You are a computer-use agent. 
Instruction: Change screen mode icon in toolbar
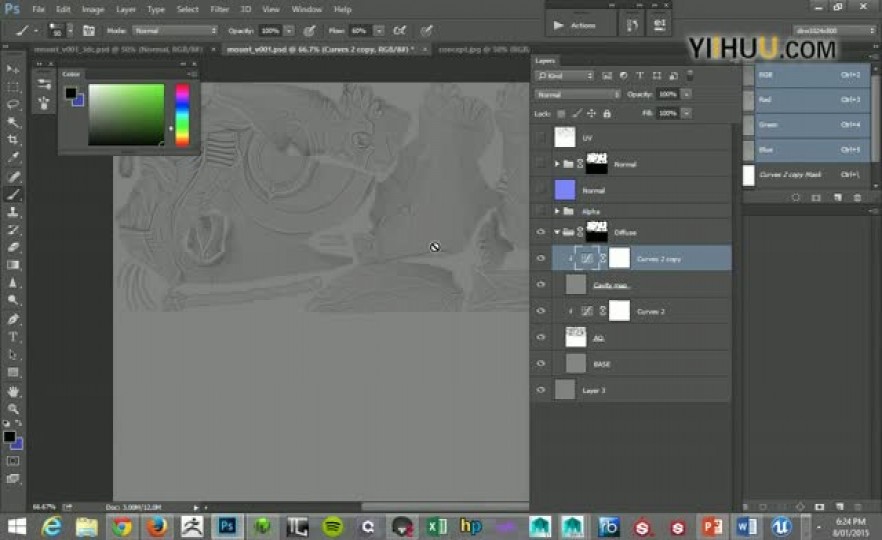[13, 479]
